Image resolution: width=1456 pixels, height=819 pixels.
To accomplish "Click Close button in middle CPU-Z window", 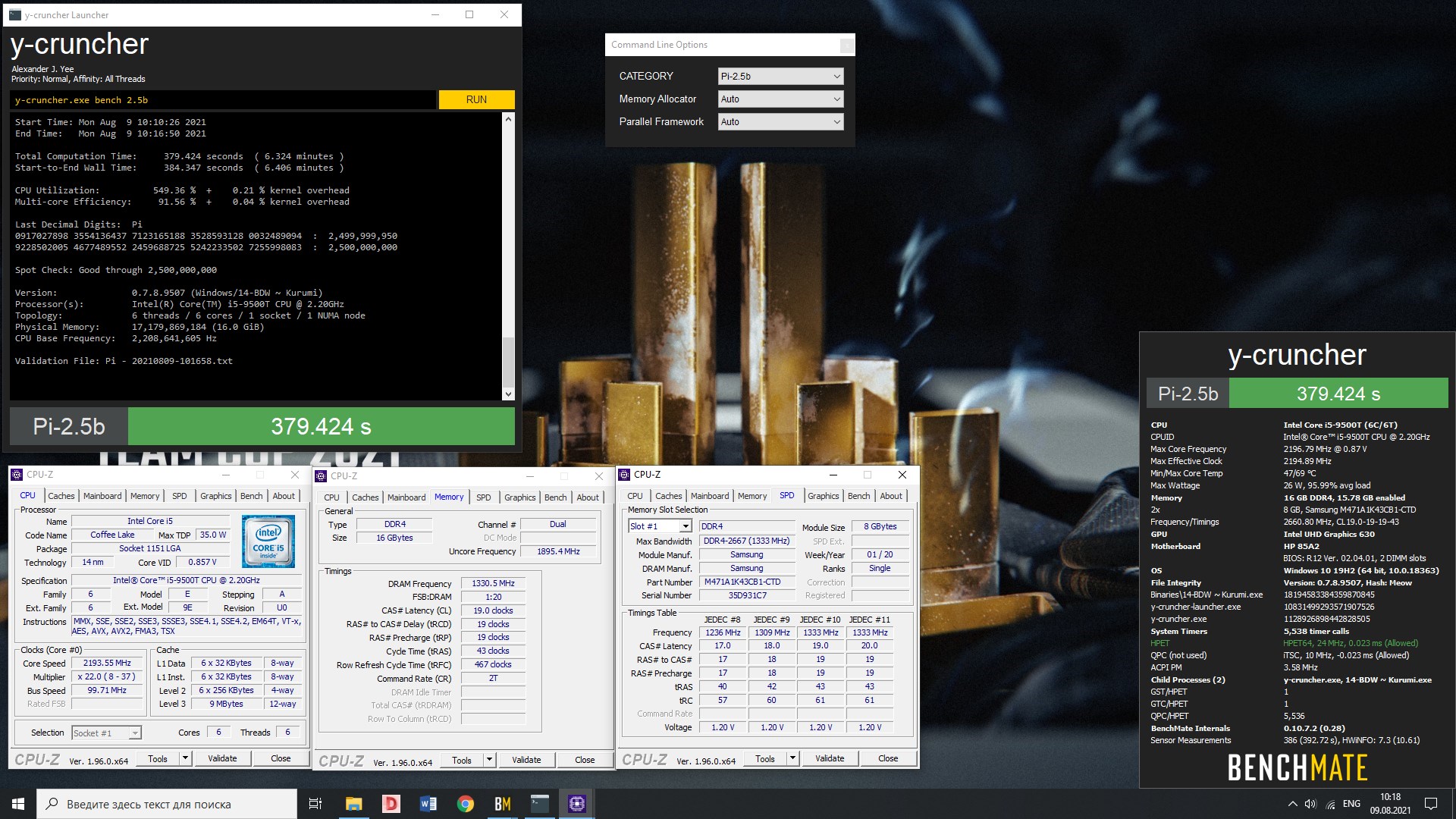I will tap(585, 760).
